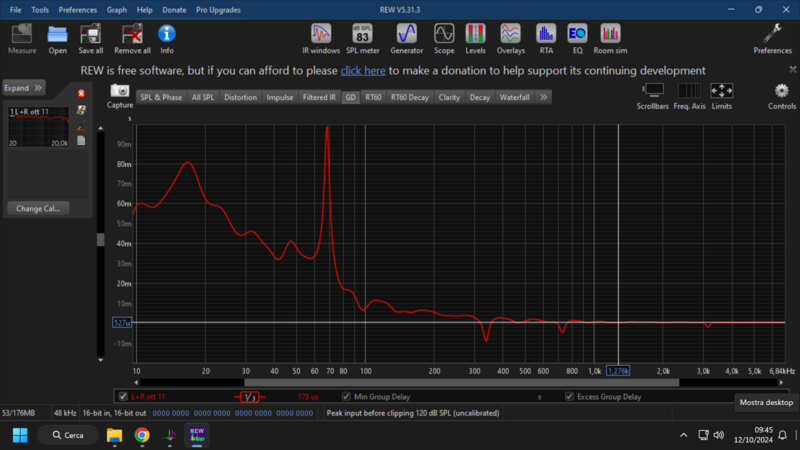Open the SPL meter tool
800x450 pixels.
tap(362, 37)
